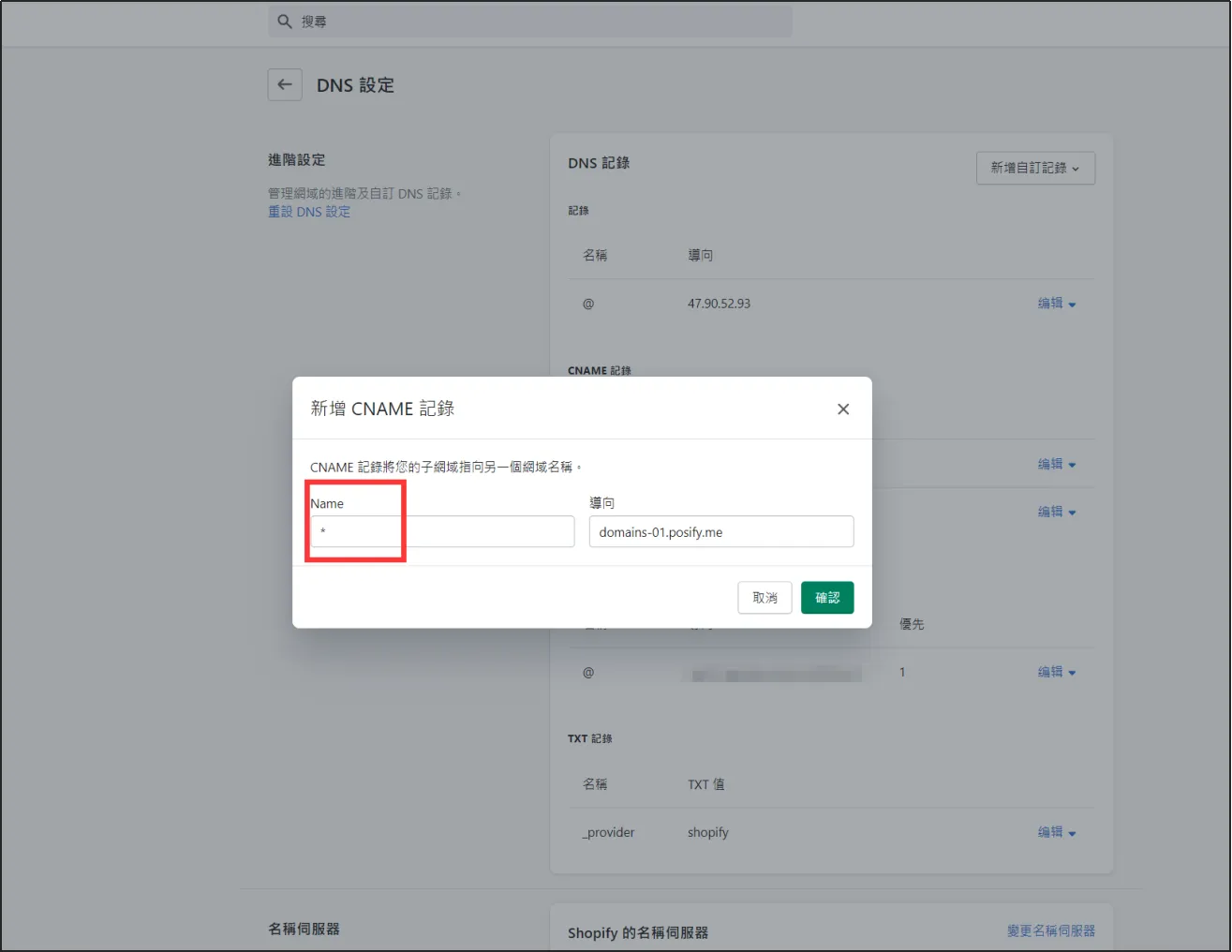Select the 47.90.52.93 IP address value

(719, 304)
